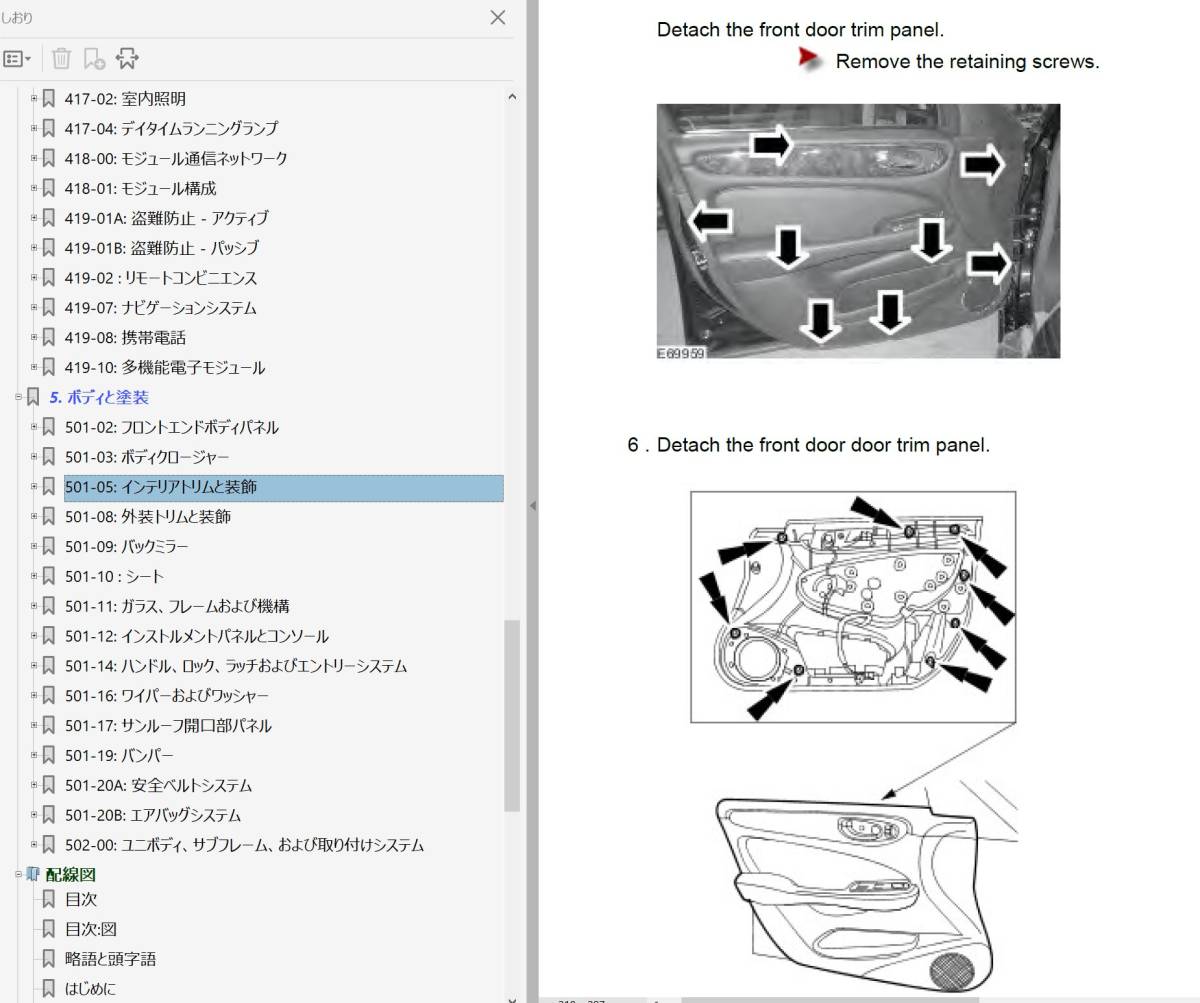Click the book icon beside 配線図

[33, 874]
